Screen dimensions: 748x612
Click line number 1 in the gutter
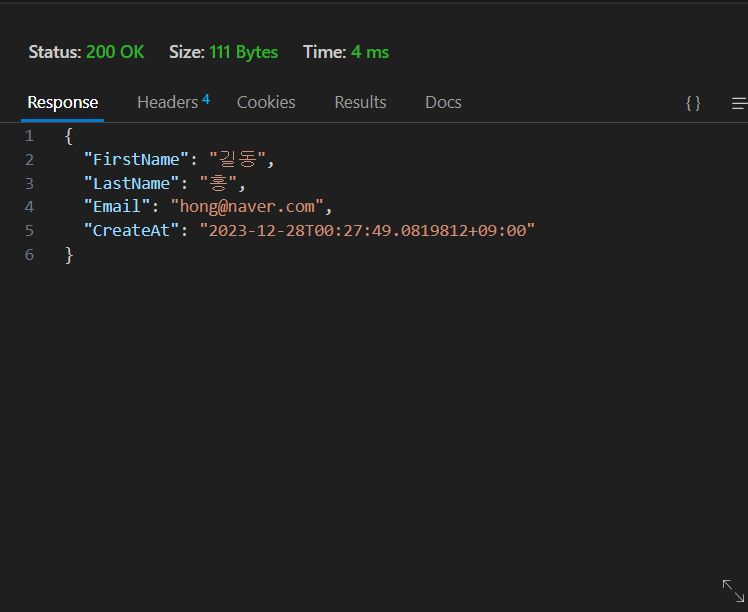click(x=29, y=136)
